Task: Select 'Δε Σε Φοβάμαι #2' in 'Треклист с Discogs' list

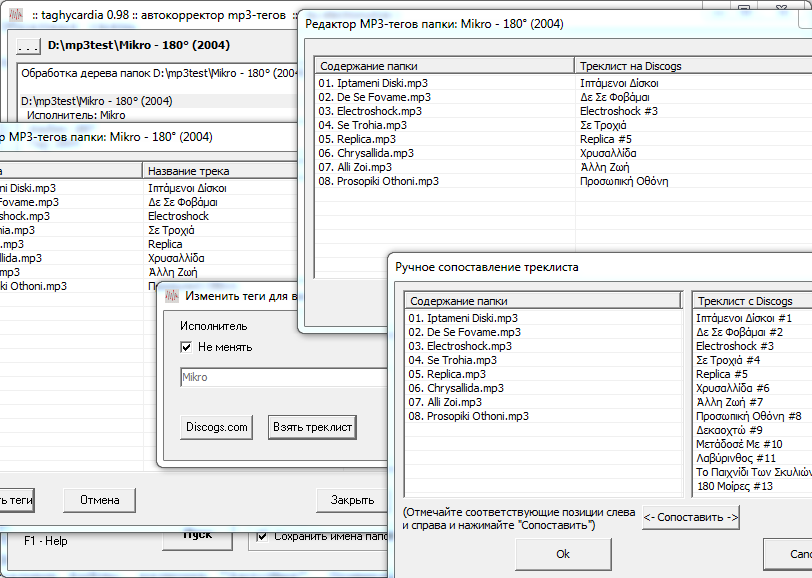Action: coord(740,333)
